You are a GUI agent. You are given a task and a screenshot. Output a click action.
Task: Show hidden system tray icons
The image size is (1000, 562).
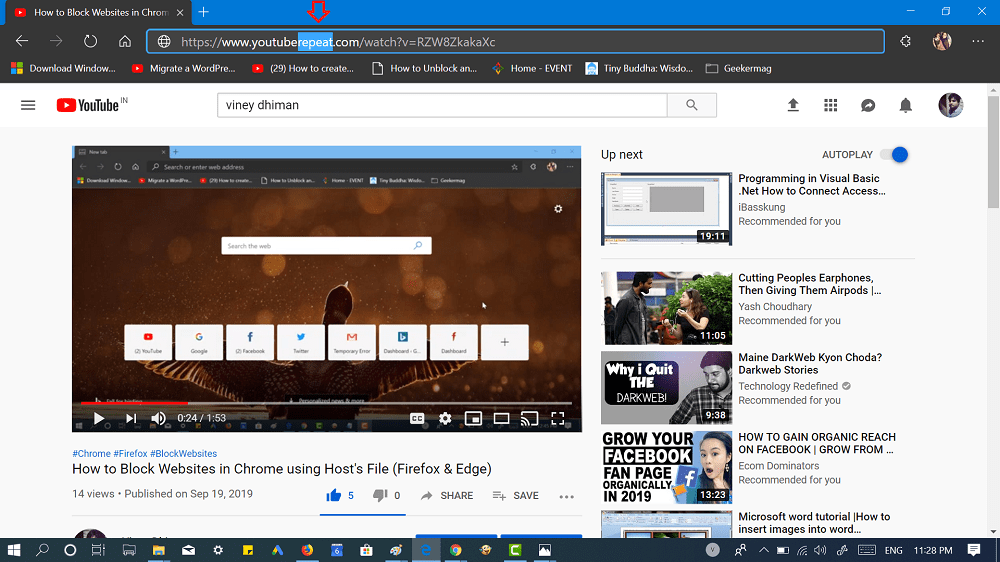763,550
